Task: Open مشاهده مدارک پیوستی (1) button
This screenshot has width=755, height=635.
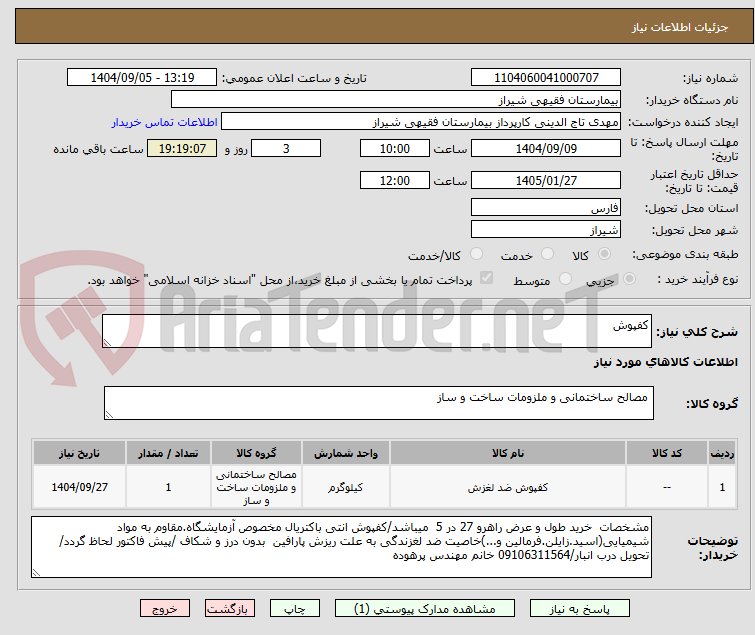Action: 425,609
